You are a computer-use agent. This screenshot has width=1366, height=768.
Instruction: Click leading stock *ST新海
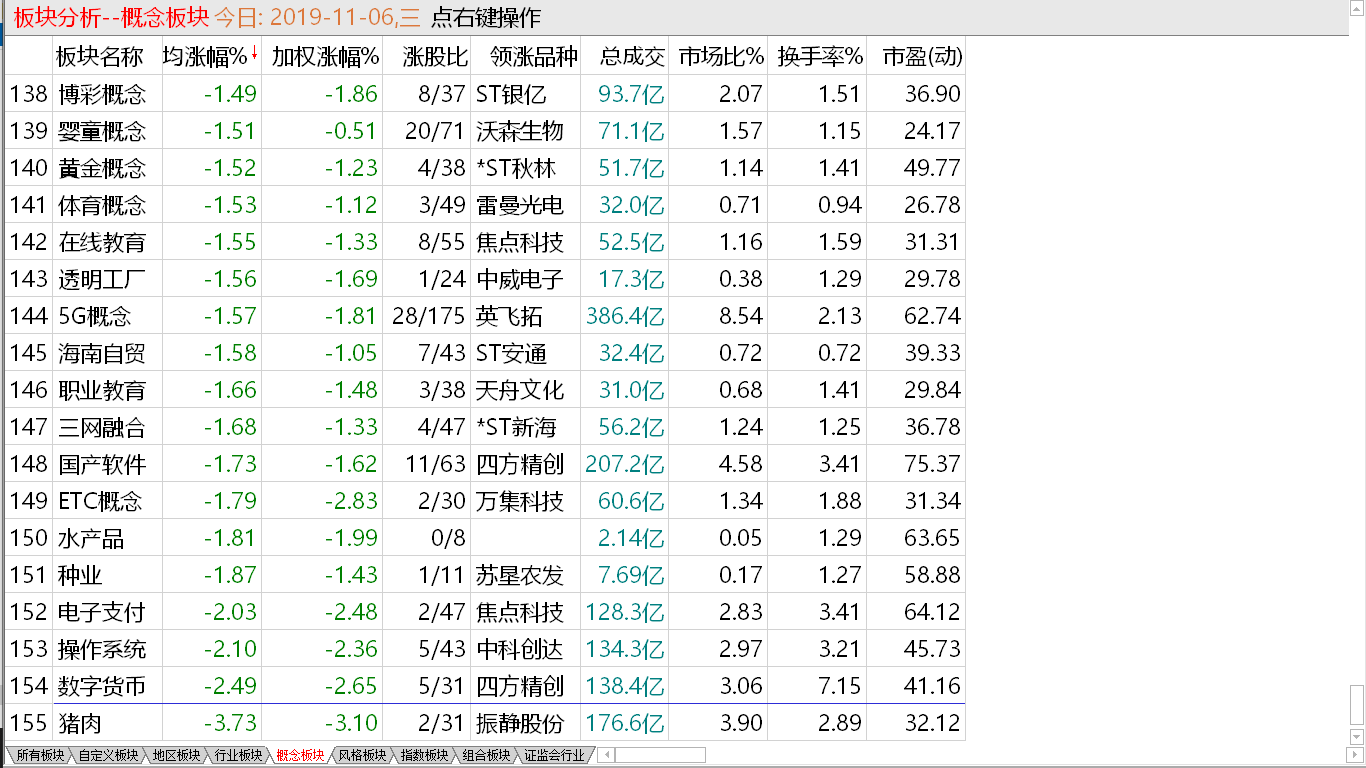pyautogui.click(x=516, y=427)
